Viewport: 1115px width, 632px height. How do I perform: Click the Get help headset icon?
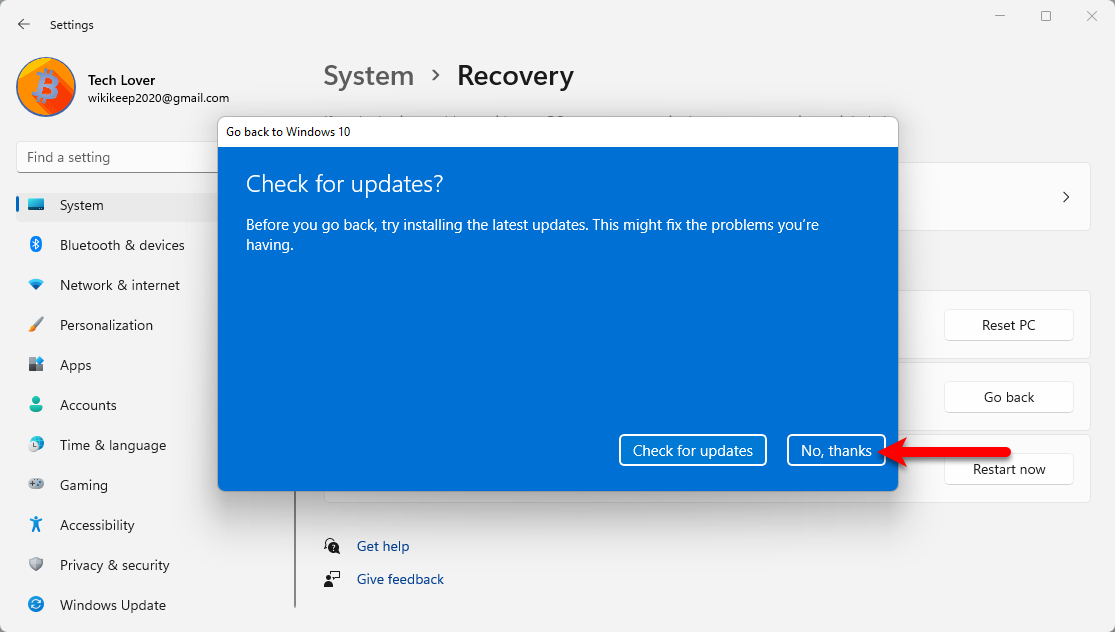[x=332, y=546]
